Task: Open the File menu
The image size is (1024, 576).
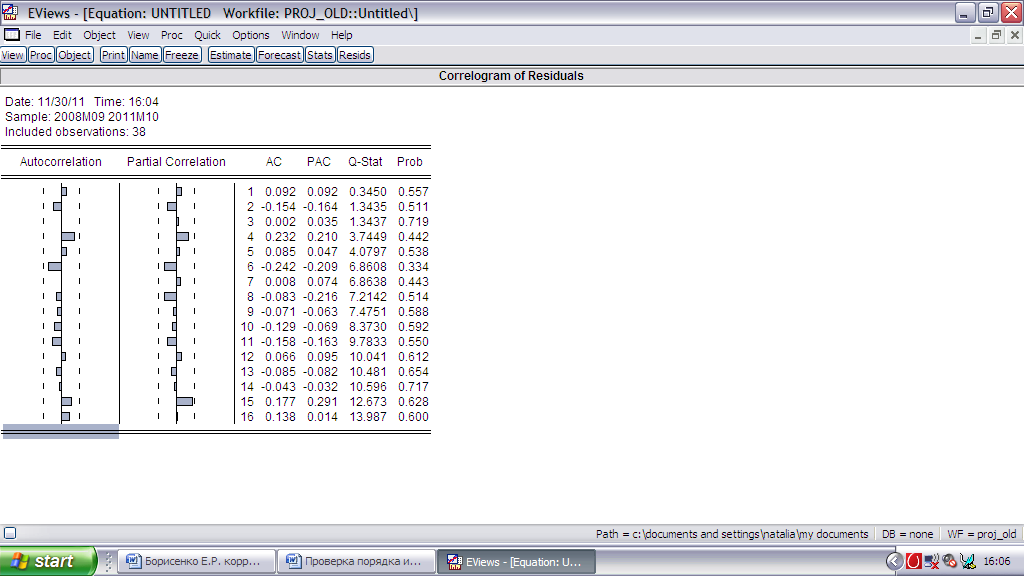Action: click(33, 35)
